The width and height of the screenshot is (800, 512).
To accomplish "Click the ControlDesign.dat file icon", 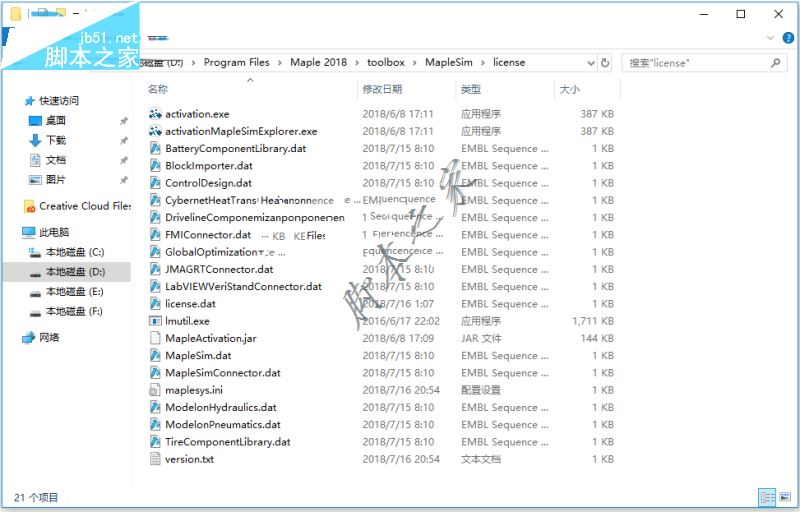I will click(x=155, y=183).
